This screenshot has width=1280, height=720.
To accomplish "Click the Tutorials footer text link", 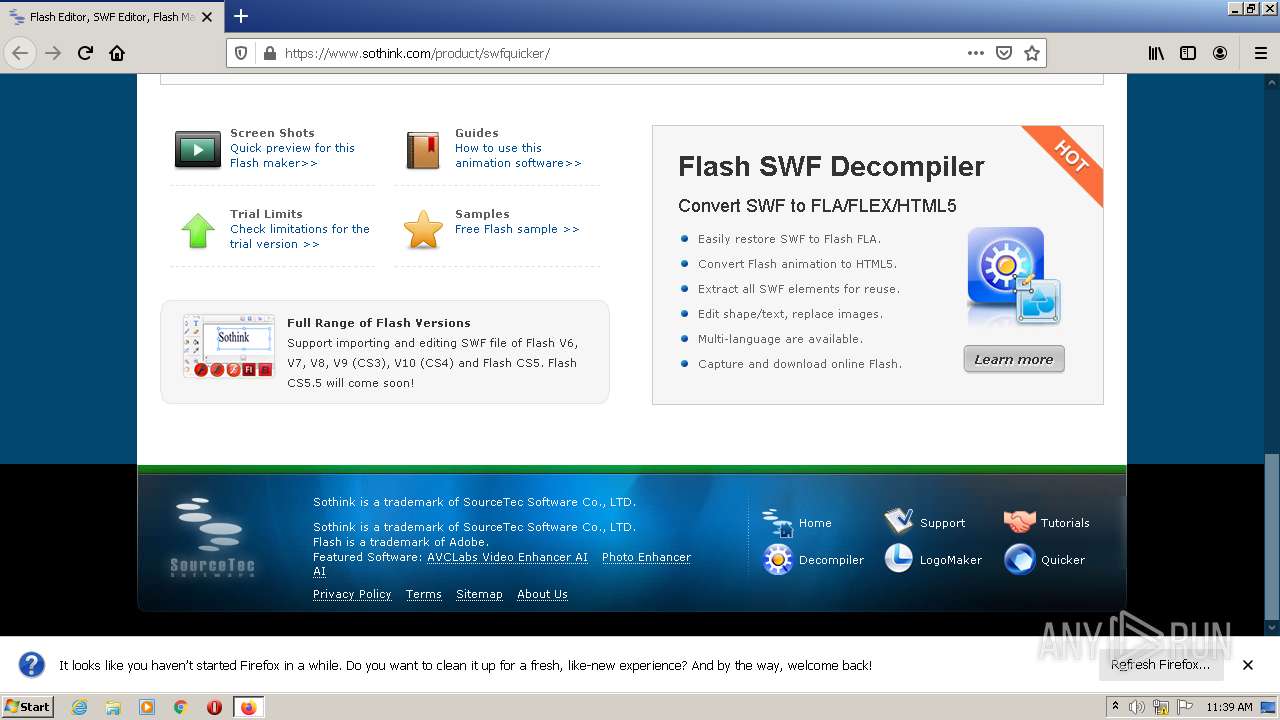I will (x=1065, y=522).
